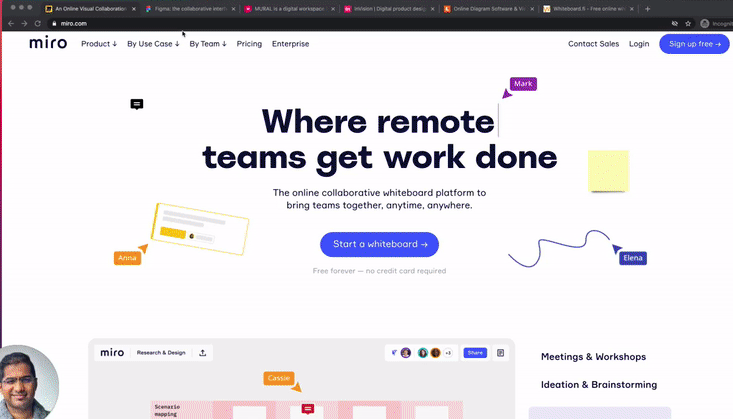The height and width of the screenshot is (419, 733).
Task: Click the yellow sticky note
Action: tap(608, 171)
